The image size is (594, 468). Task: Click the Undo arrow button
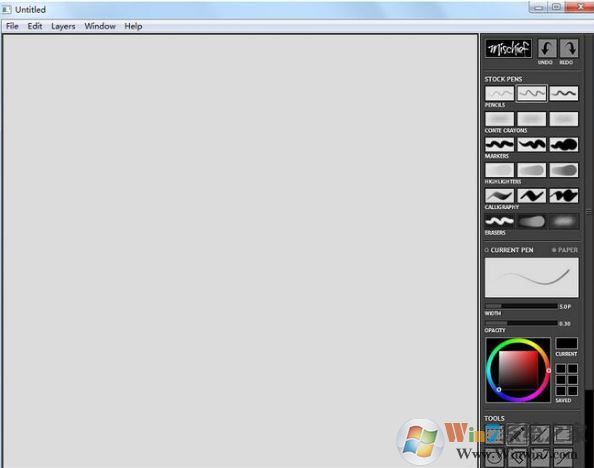click(547, 49)
